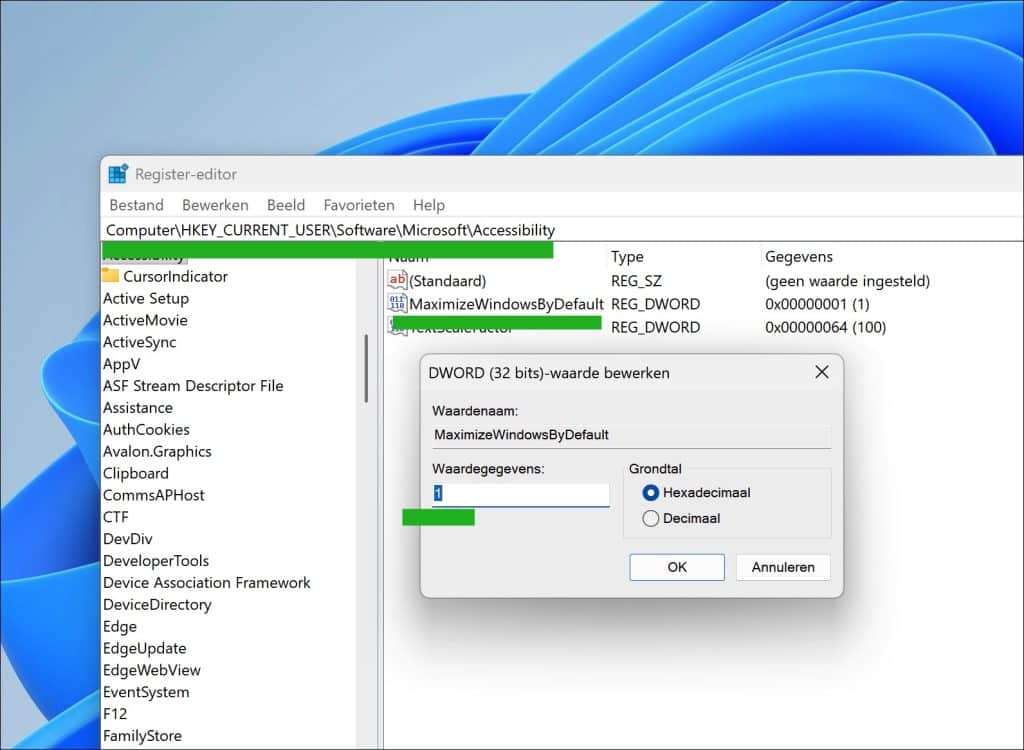This screenshot has width=1024, height=750.
Task: Select the FamilyStore key
Action: coord(142,736)
